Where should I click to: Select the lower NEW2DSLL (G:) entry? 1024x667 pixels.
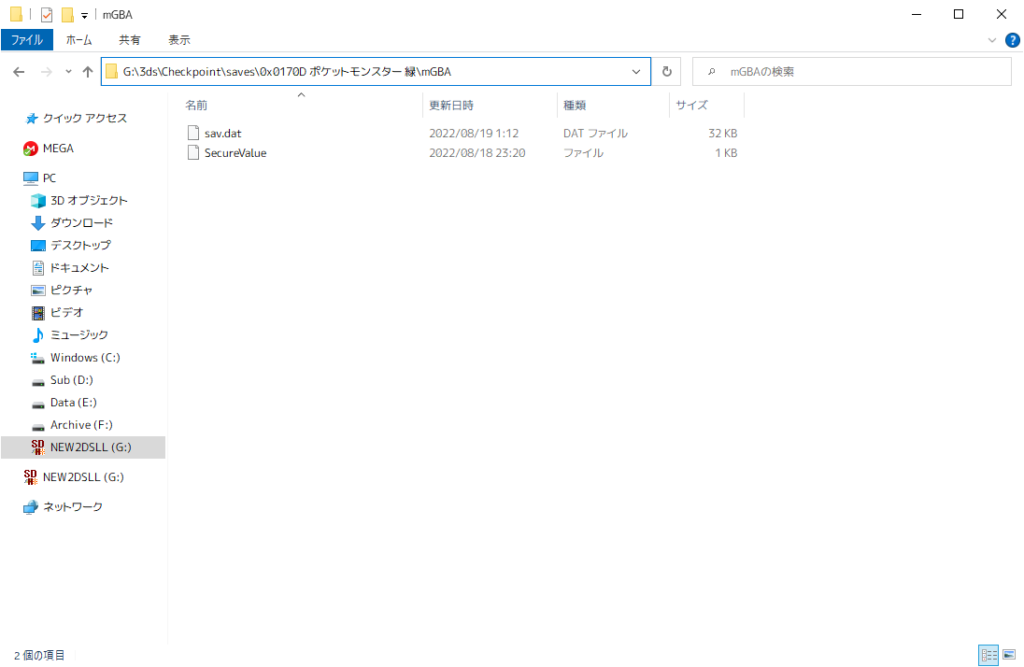pyautogui.click(x=83, y=478)
